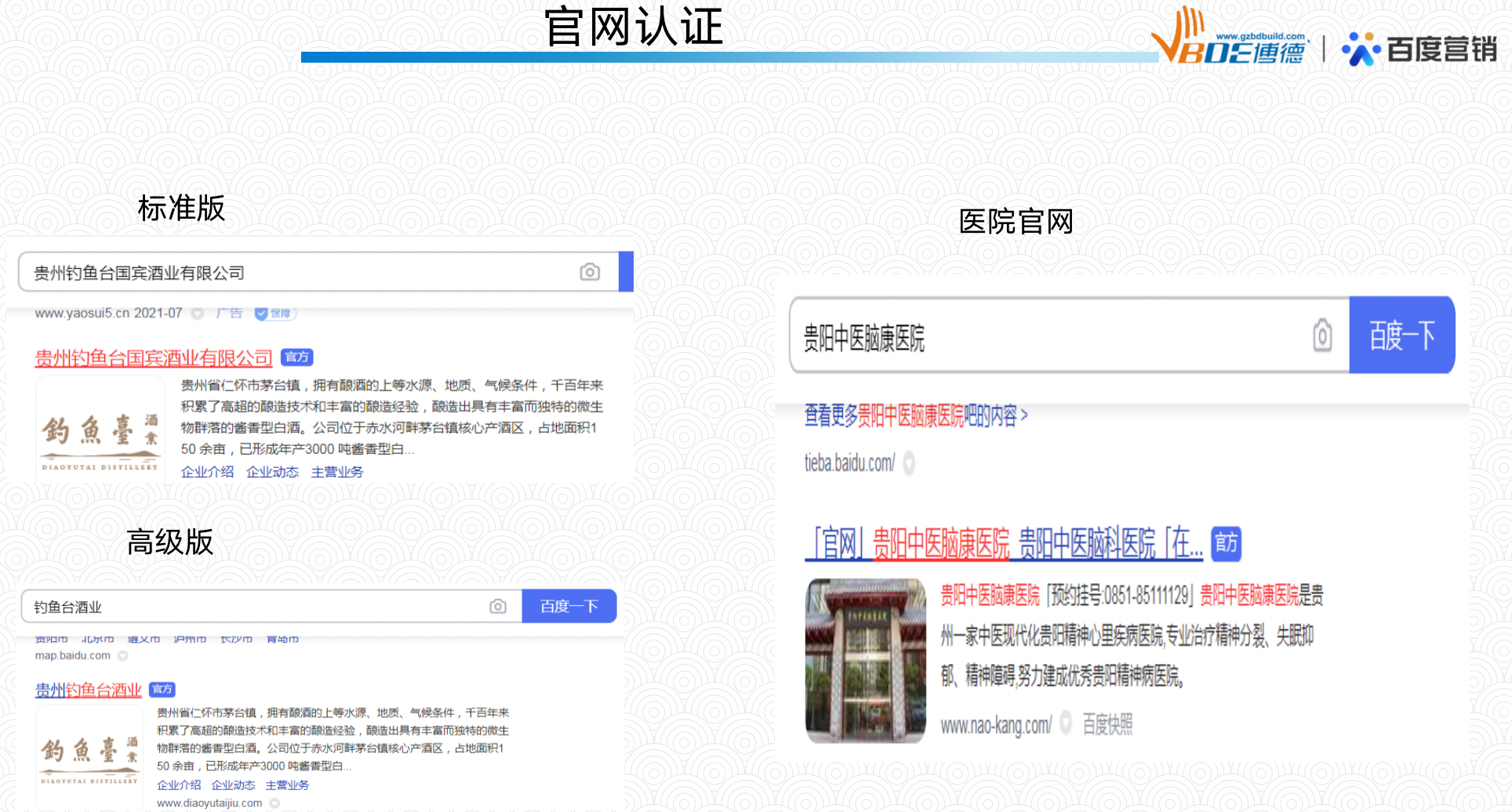Click Diaoyutai Distillery logo in advanced result
The width and height of the screenshot is (1512, 812).
pyautogui.click(x=89, y=758)
